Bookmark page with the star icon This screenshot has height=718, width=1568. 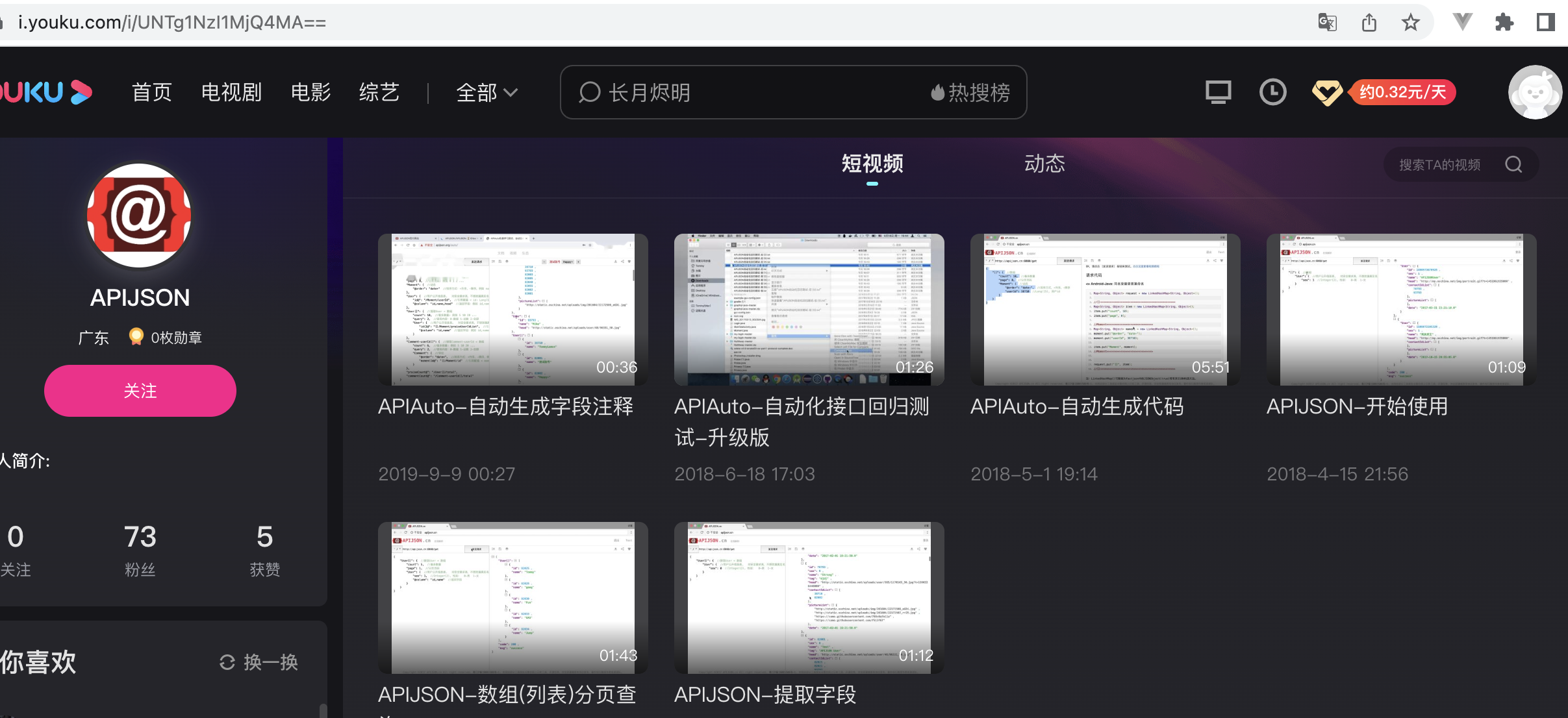[x=1410, y=23]
